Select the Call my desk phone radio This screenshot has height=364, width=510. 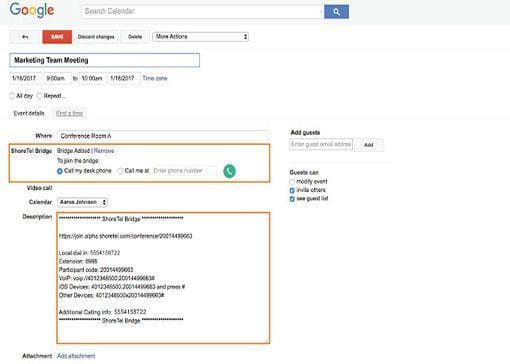click(x=60, y=171)
